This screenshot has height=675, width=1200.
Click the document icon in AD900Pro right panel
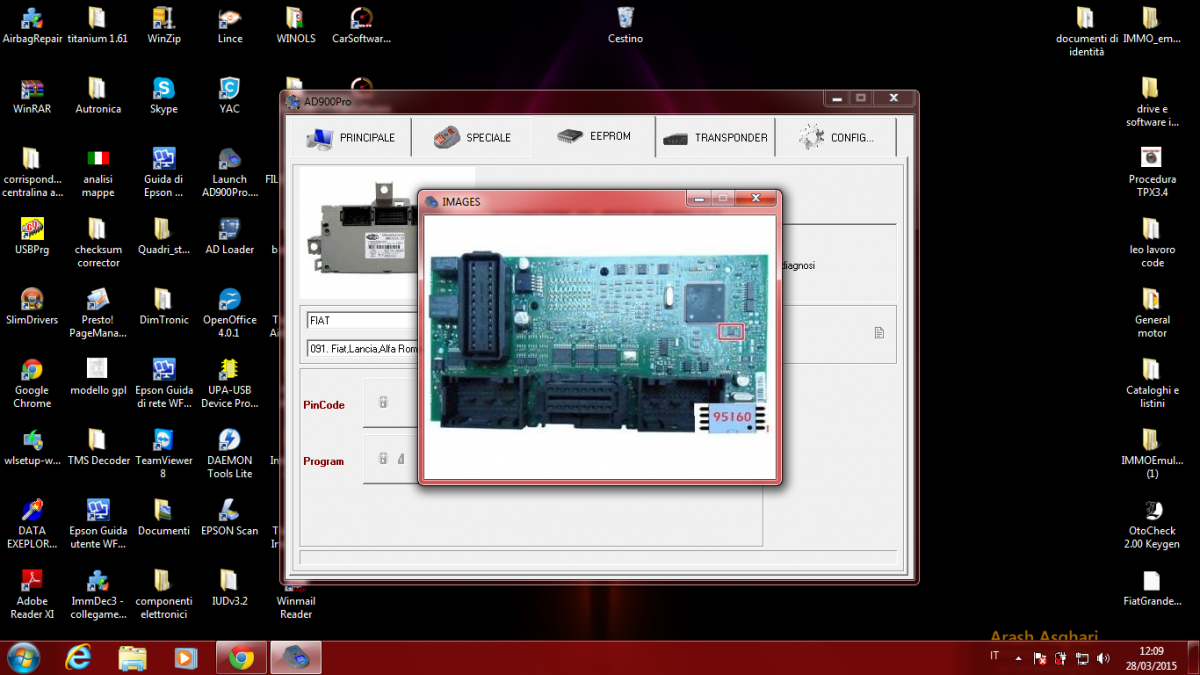pos(879,333)
